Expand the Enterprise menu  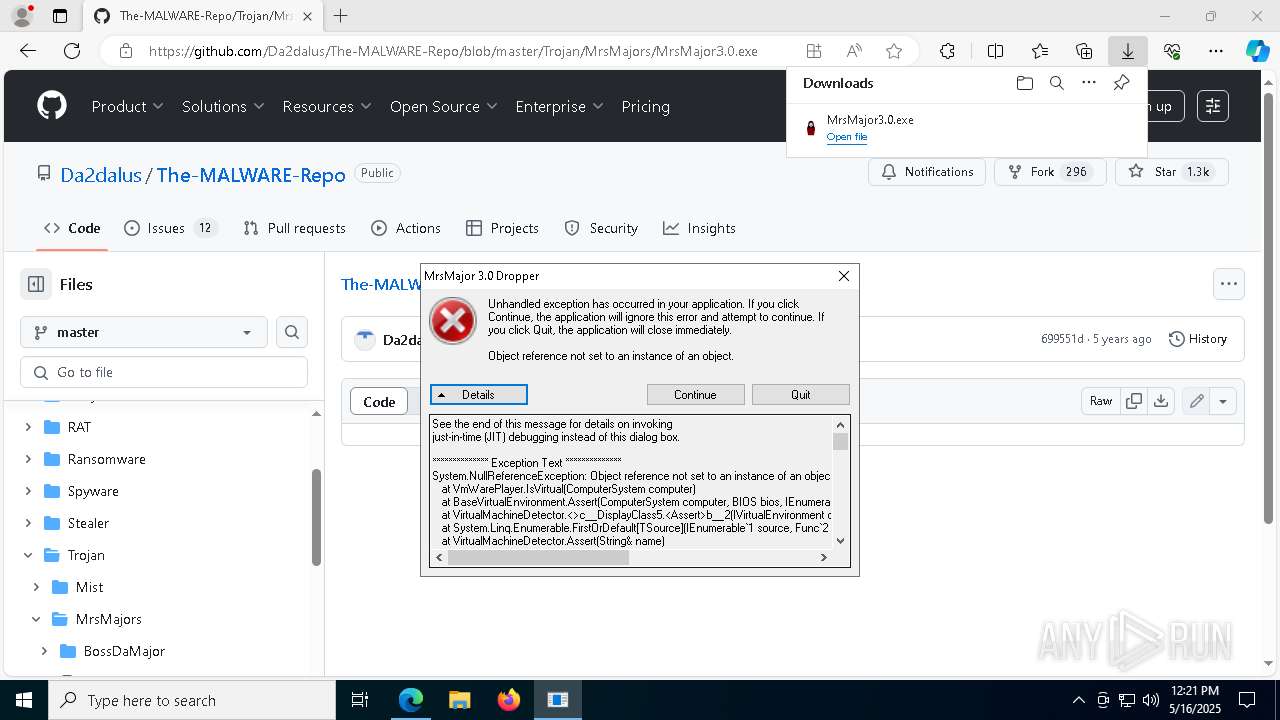pyautogui.click(x=559, y=106)
